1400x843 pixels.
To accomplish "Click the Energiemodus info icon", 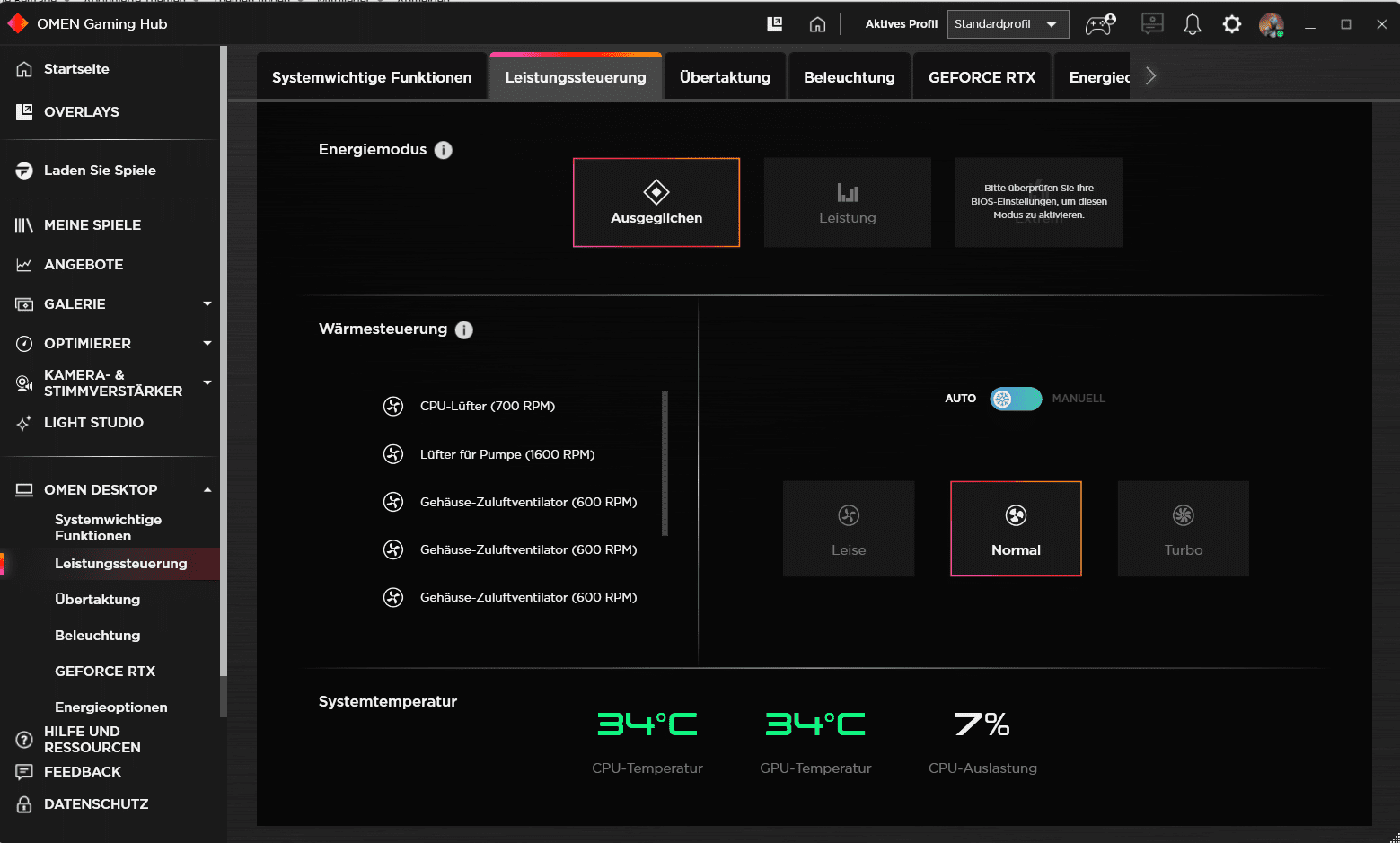I will (444, 150).
